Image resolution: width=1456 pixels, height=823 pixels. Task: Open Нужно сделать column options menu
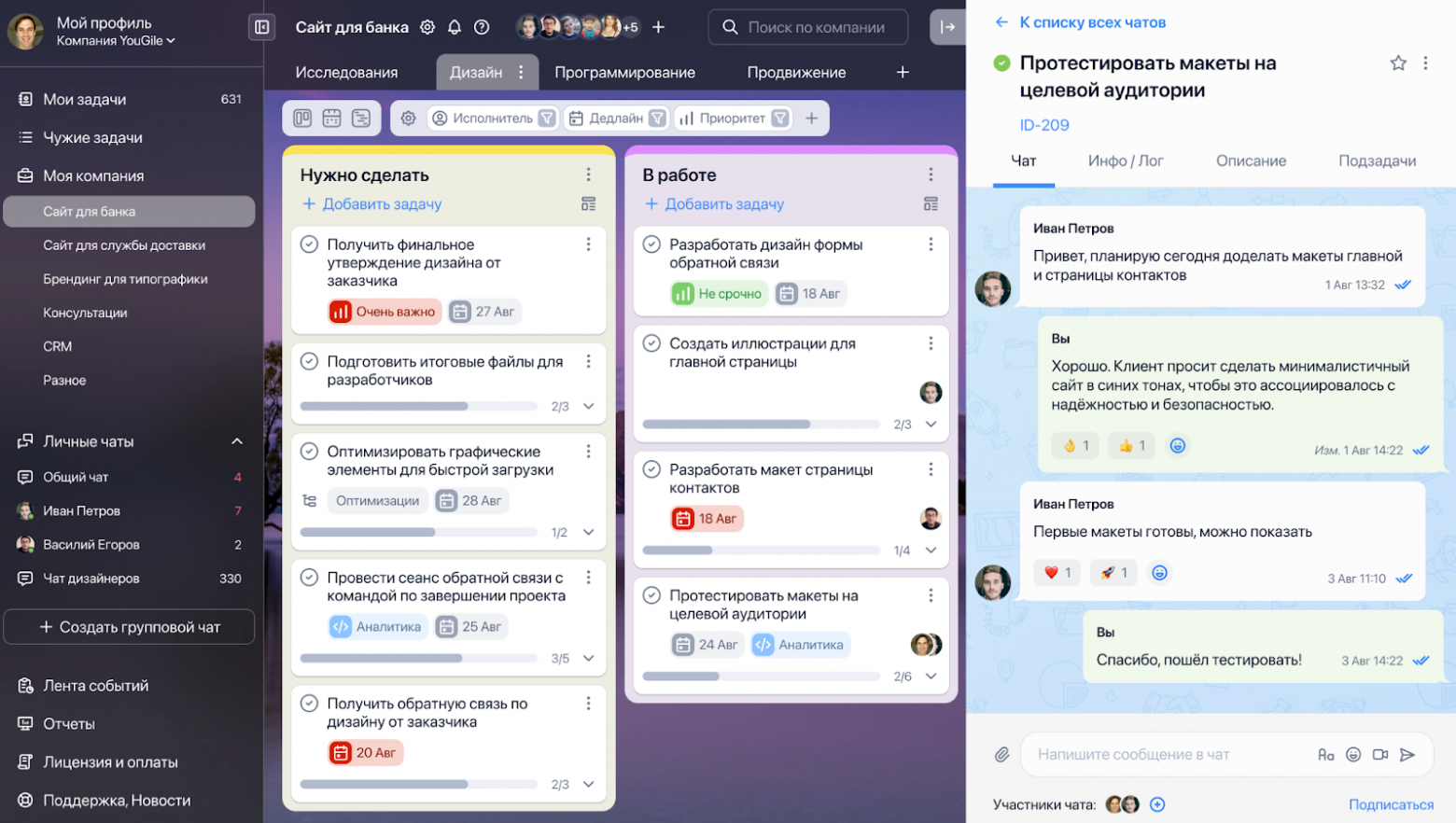(x=588, y=174)
